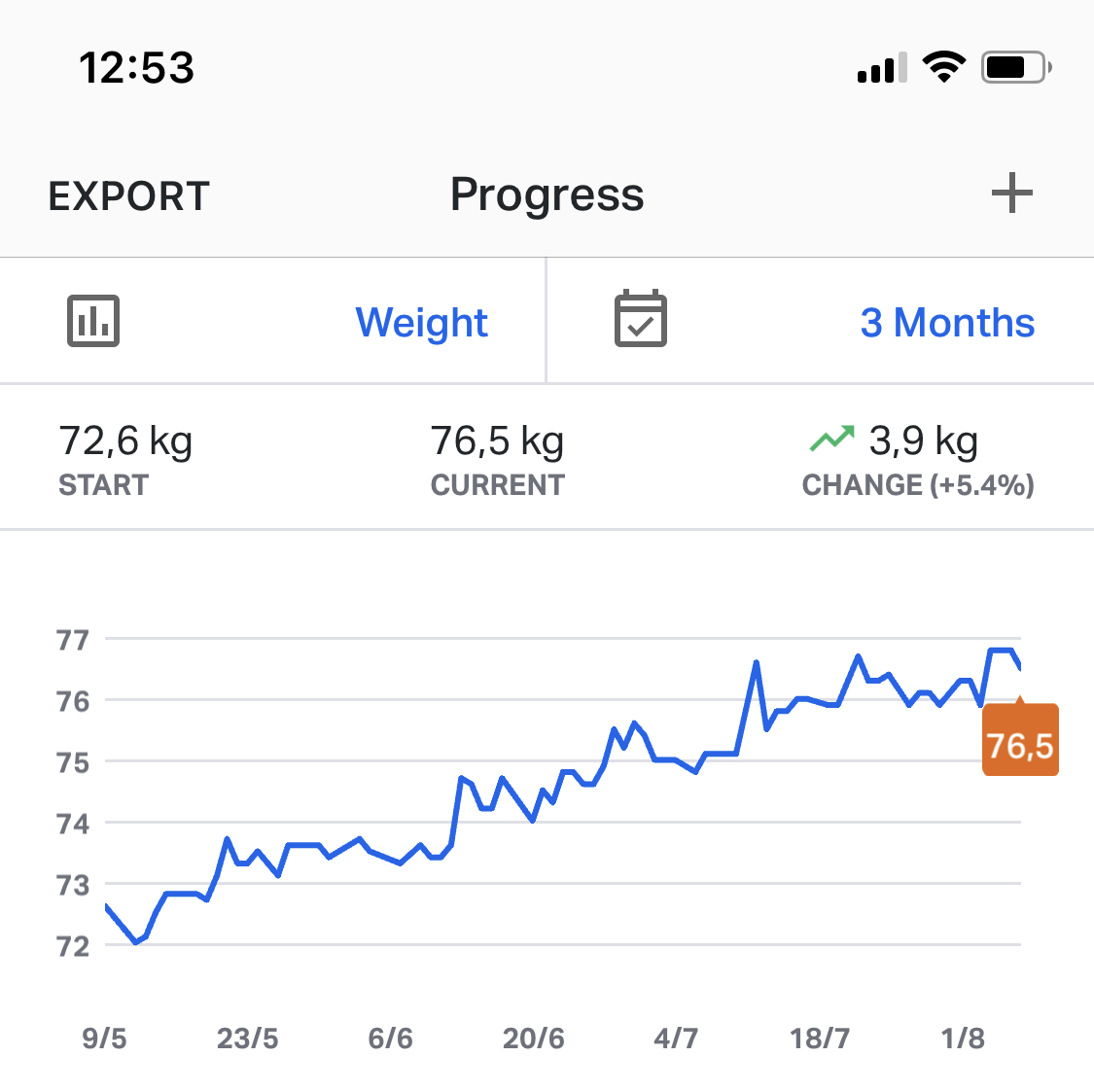Tap the 77 label on weight axis
The width and height of the screenshot is (1094, 1092).
73,640
